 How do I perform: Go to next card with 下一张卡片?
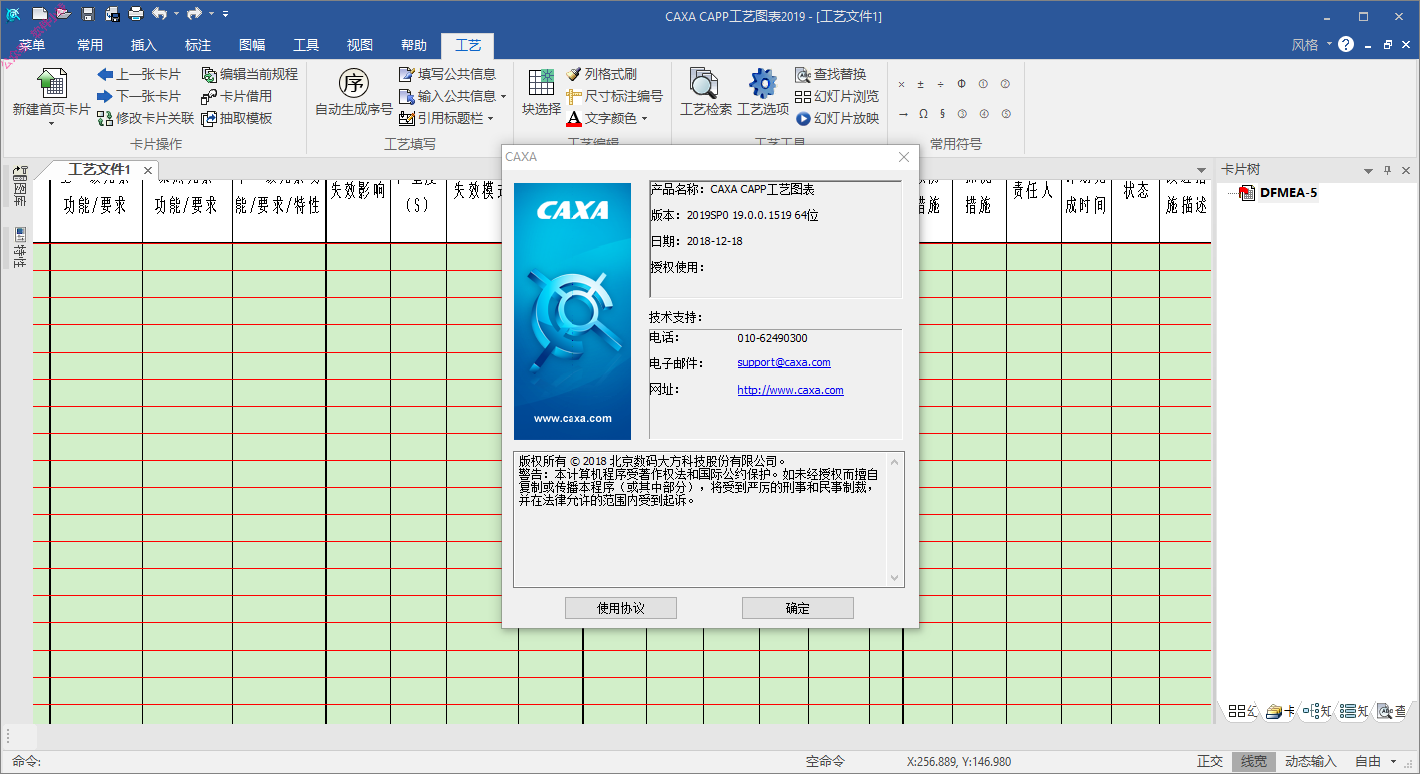(139, 96)
